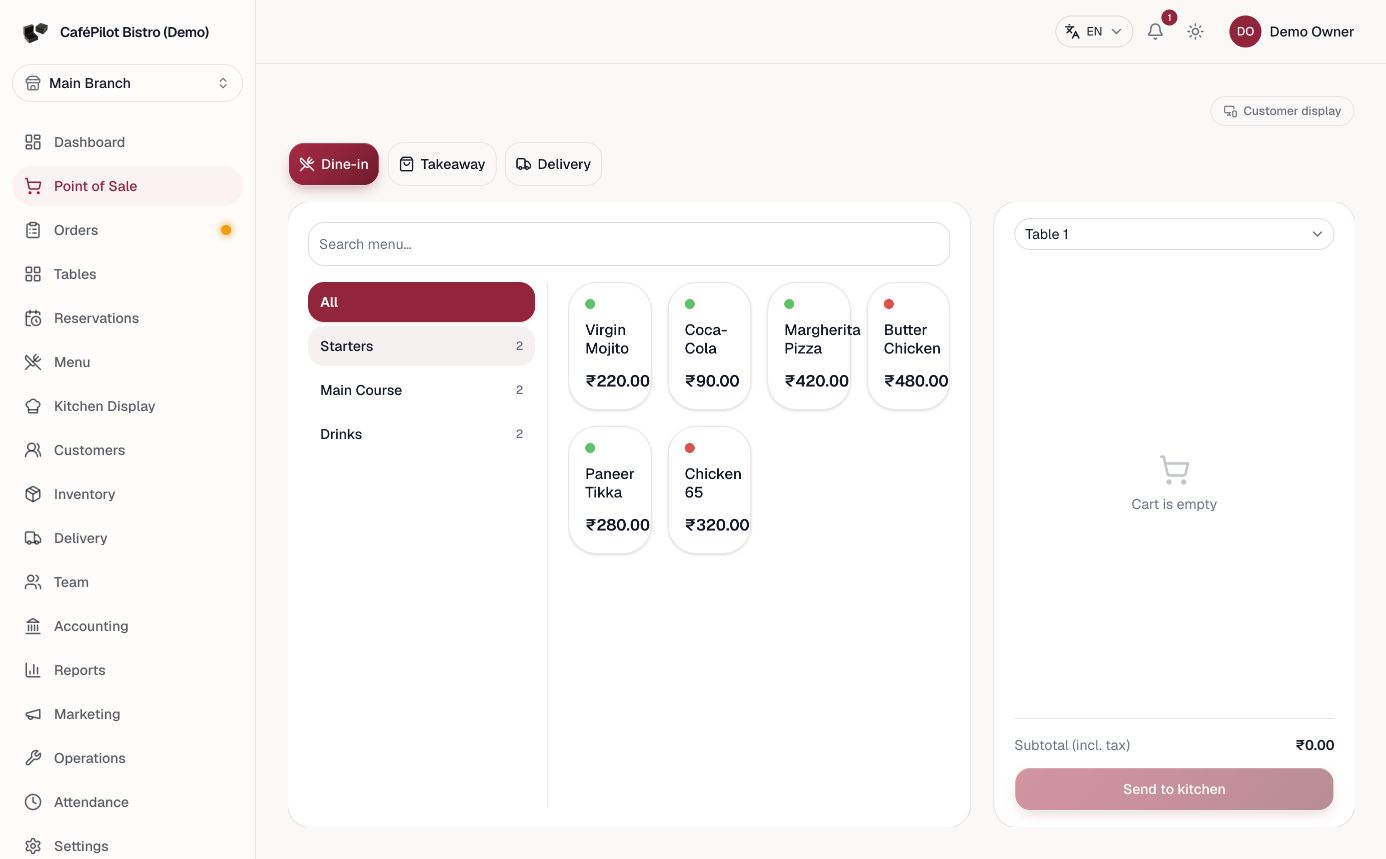Add Virgin Mojito to the cart
Image resolution: width=1386 pixels, height=859 pixels.
610,346
